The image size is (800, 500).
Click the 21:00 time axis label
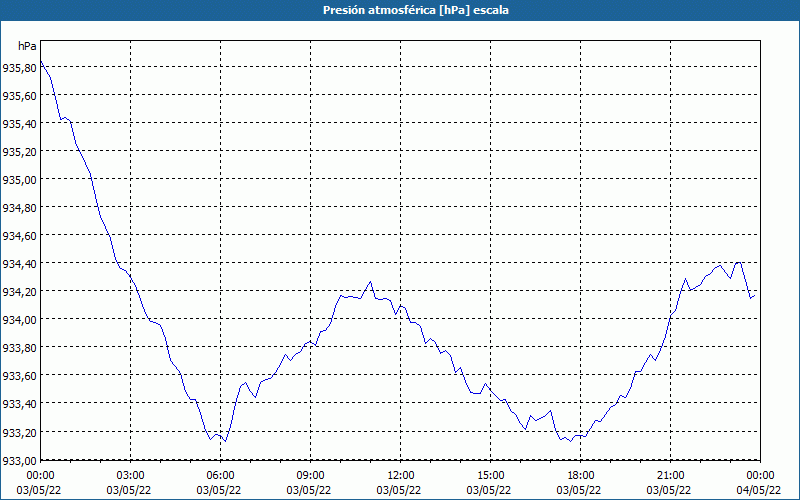point(670,476)
